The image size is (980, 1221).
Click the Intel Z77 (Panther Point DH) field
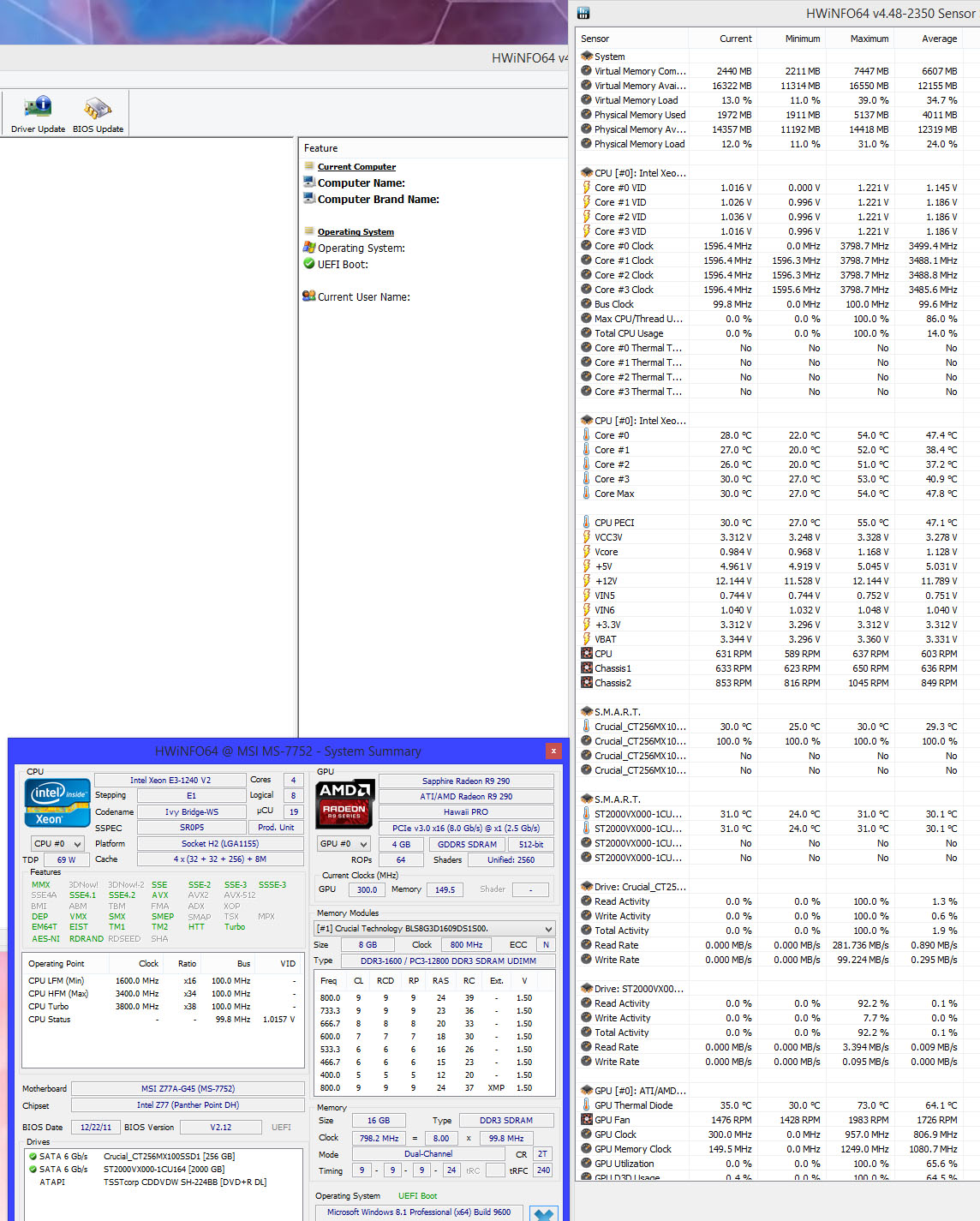188,1105
